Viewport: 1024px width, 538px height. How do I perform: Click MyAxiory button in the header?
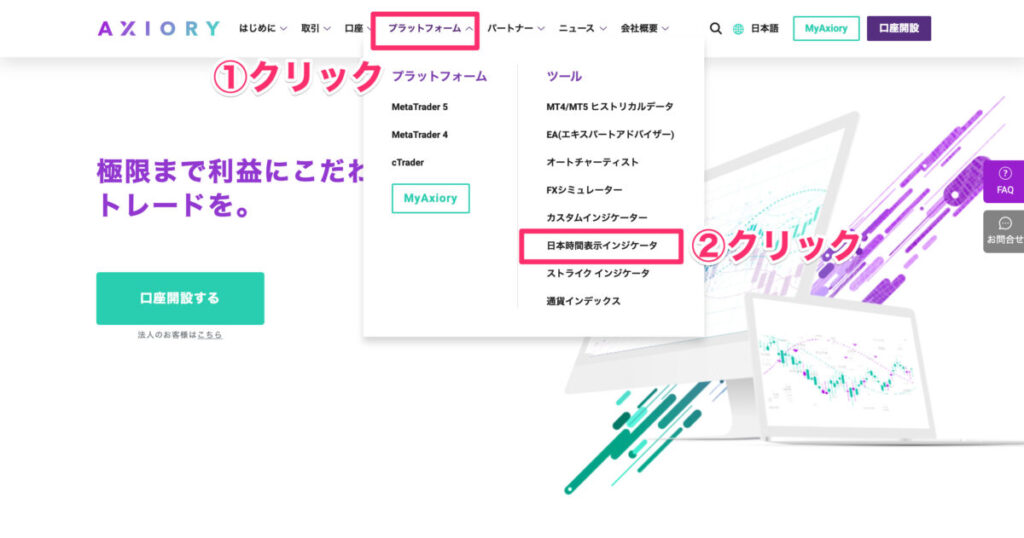click(826, 29)
